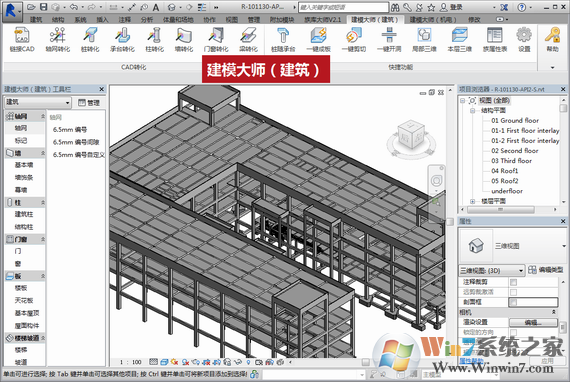Open the 三维视图: {3D} dropdown

tap(491, 270)
